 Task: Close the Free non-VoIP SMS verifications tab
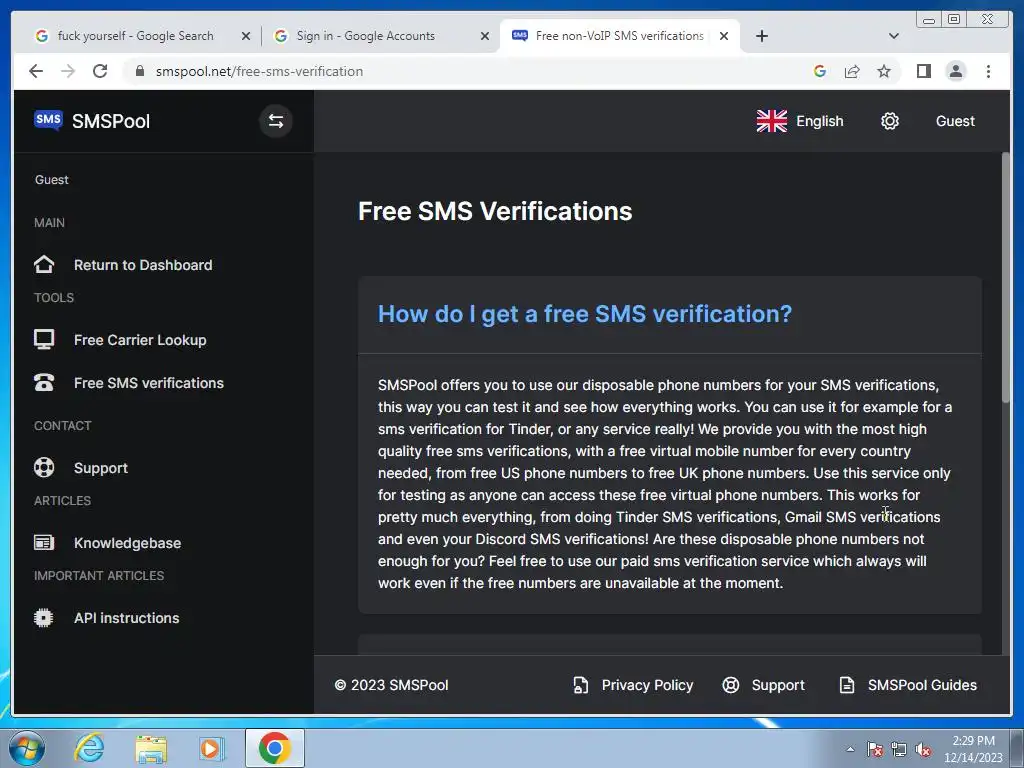[724, 36]
